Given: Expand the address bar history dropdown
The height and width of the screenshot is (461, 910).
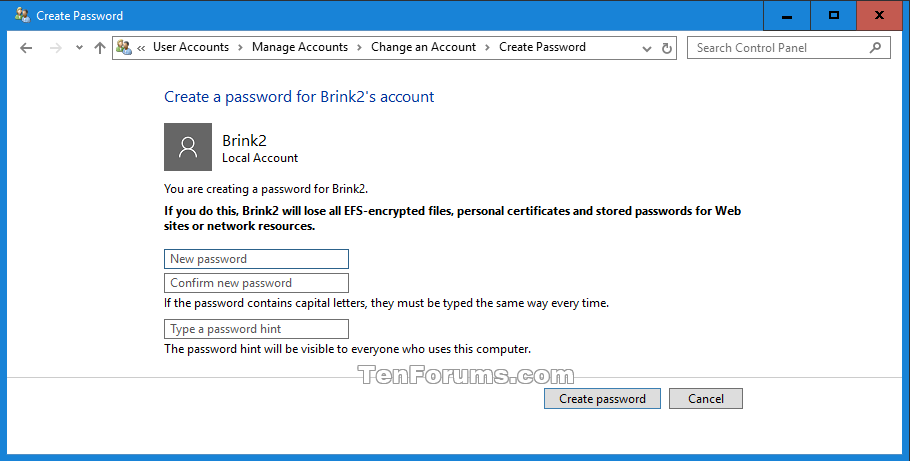Looking at the screenshot, I should [647, 49].
